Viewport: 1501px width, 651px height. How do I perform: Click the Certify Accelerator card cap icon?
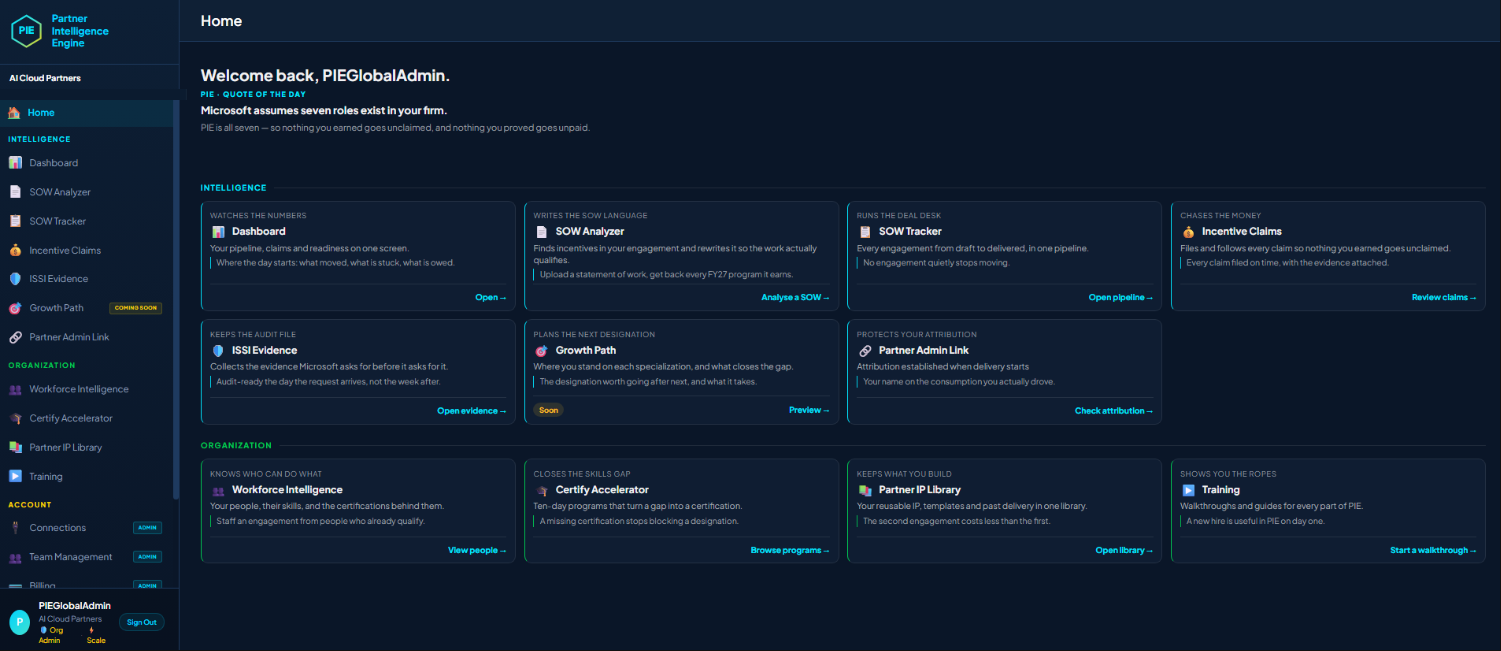pyautogui.click(x=541, y=491)
